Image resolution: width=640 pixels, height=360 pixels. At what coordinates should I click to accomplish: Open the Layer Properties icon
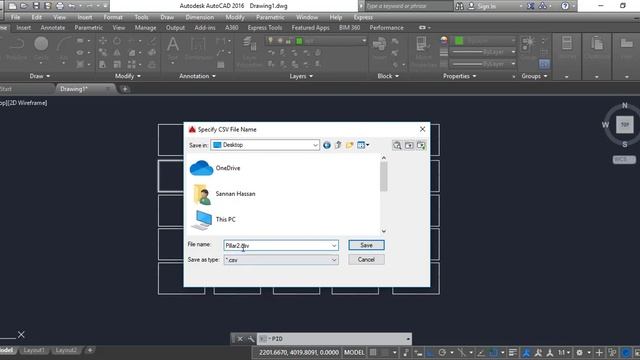tap(249, 43)
